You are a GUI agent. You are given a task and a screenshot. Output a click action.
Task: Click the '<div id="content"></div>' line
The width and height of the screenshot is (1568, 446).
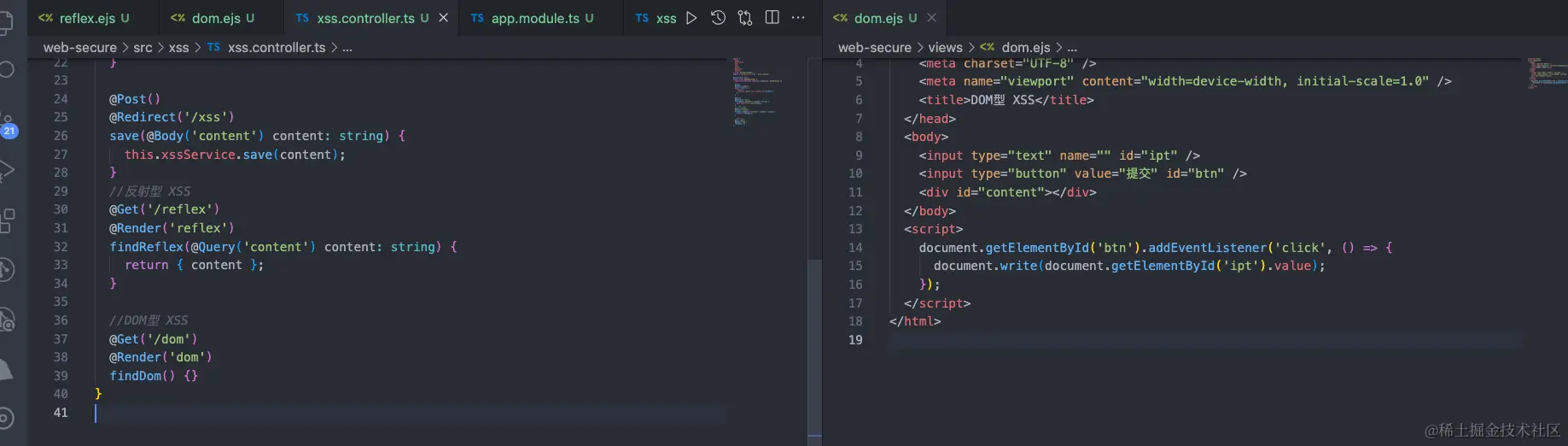1007,192
